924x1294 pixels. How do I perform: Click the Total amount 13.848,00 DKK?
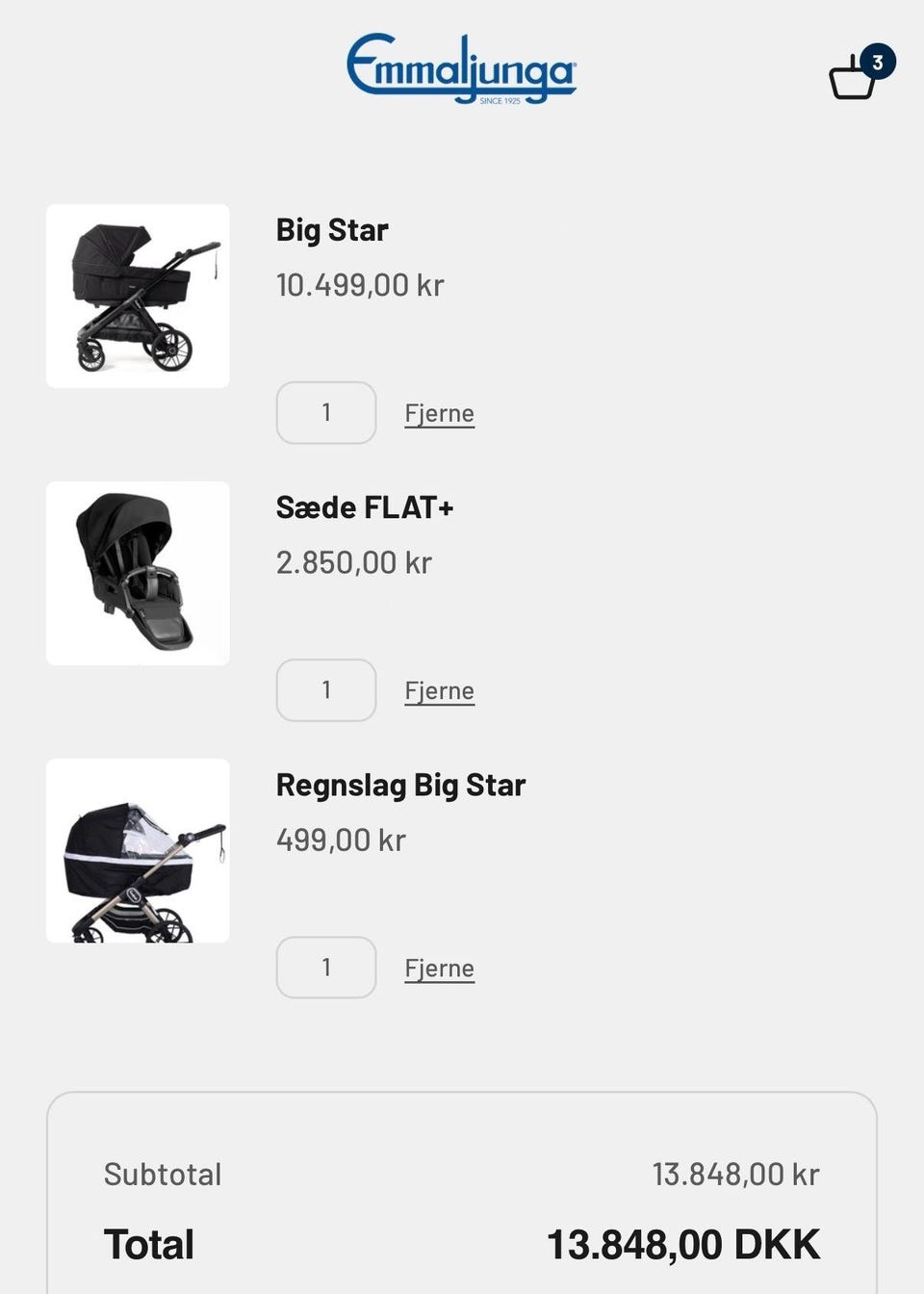pos(683,1245)
